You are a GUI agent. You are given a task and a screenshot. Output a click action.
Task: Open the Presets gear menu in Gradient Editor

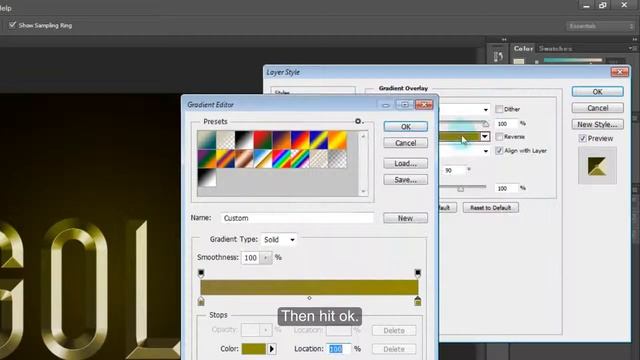point(358,121)
